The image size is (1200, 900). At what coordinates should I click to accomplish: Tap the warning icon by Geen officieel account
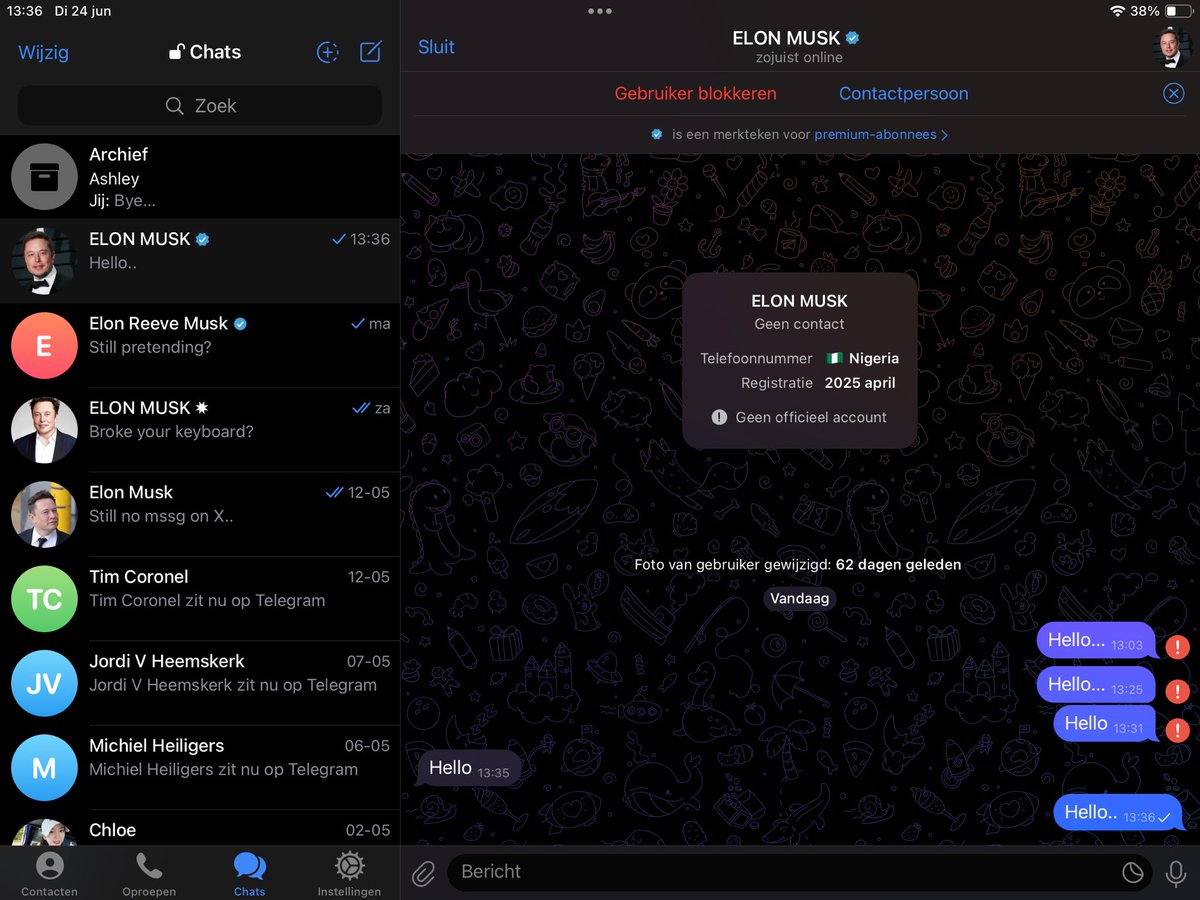coord(719,417)
